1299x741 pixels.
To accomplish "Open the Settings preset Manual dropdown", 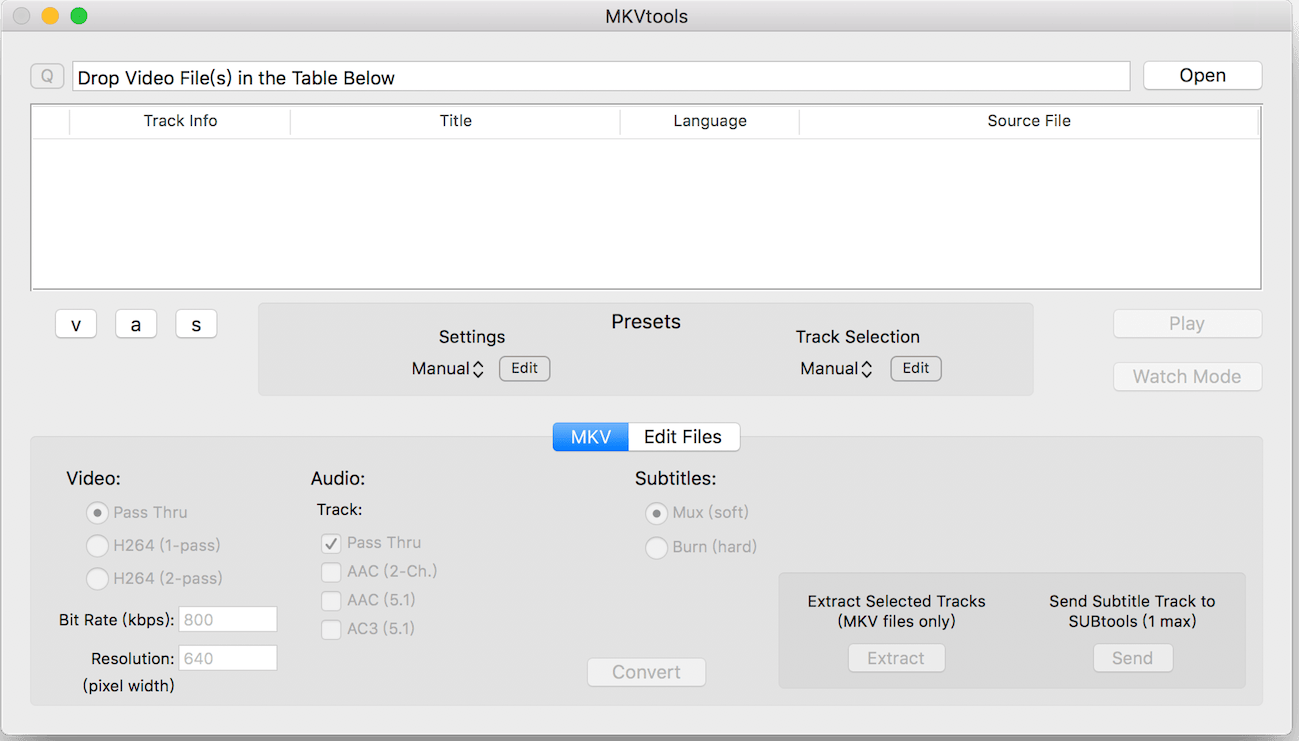I will (448, 369).
